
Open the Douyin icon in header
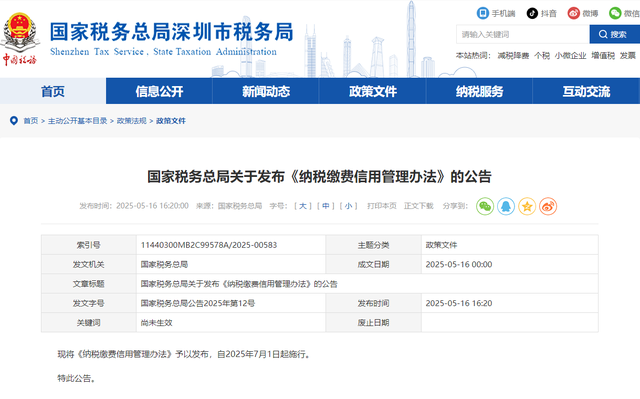pyautogui.click(x=532, y=13)
